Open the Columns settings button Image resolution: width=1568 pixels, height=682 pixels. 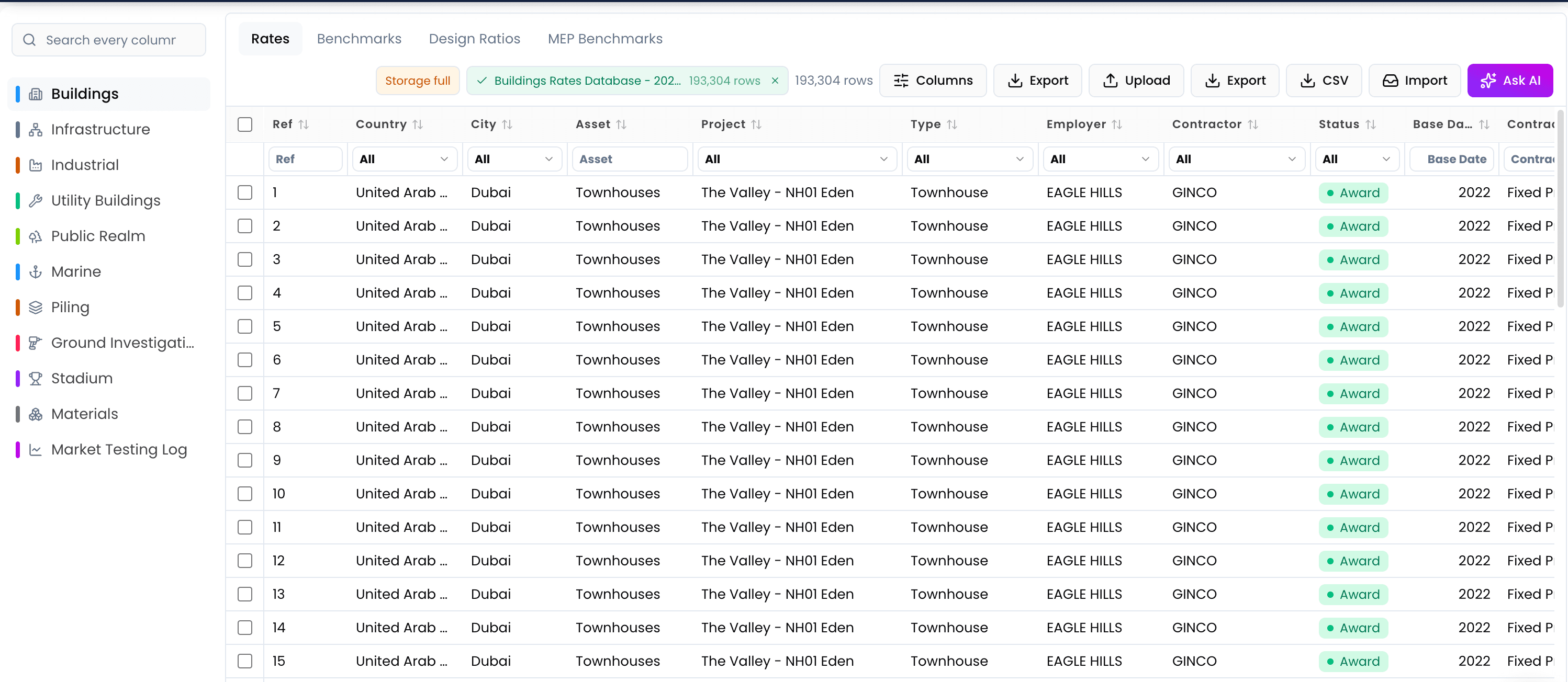[x=933, y=81]
